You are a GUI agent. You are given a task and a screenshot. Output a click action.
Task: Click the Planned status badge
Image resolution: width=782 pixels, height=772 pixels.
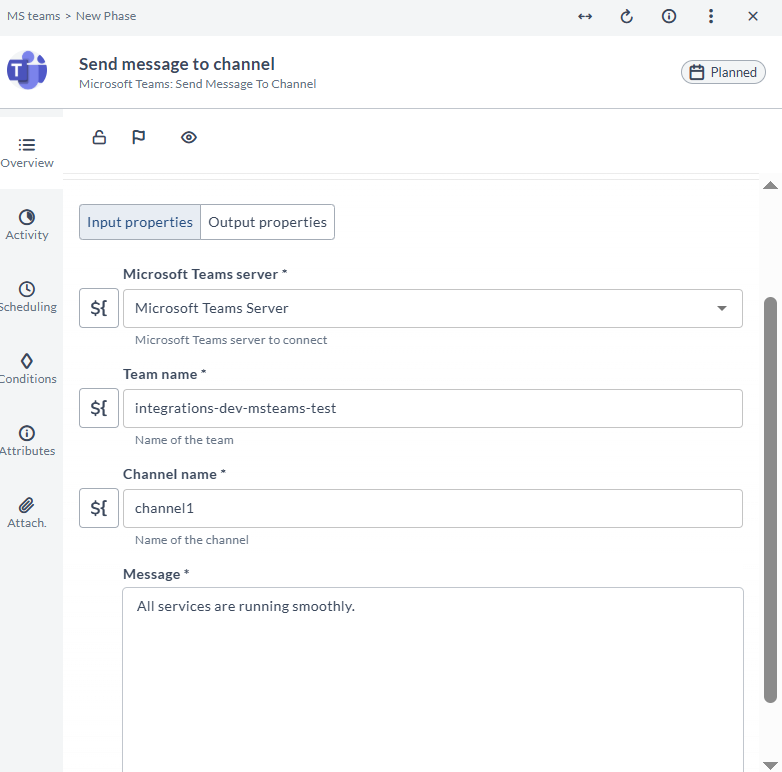723,72
